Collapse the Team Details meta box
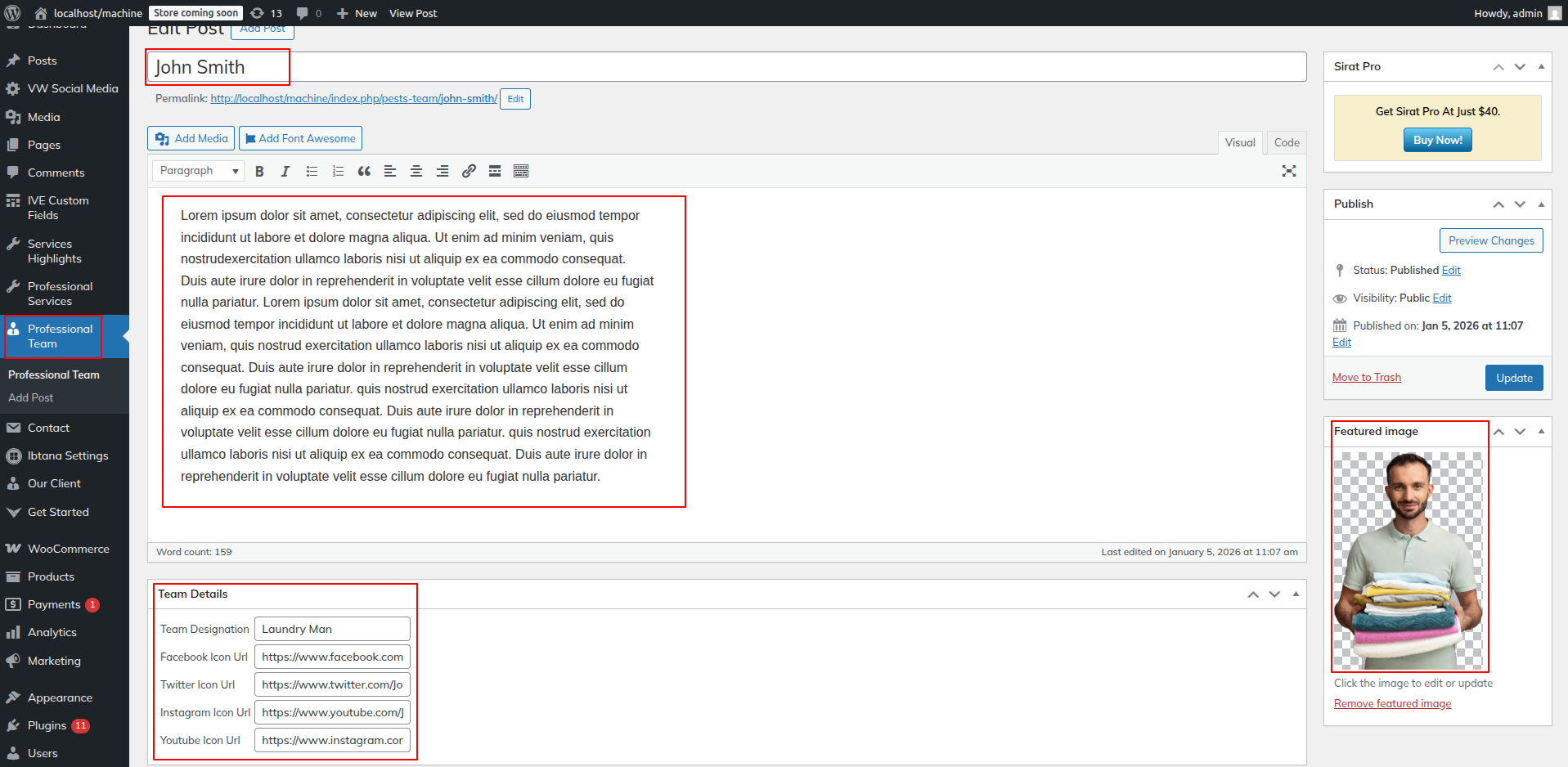Screen dimensions: 1568x767 click(1296, 594)
